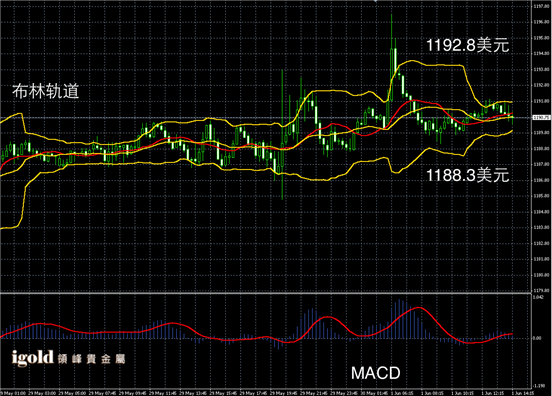Click the 1179.00 price label at axis bottom
Screen dimensions: 552x396
coord(541,291)
